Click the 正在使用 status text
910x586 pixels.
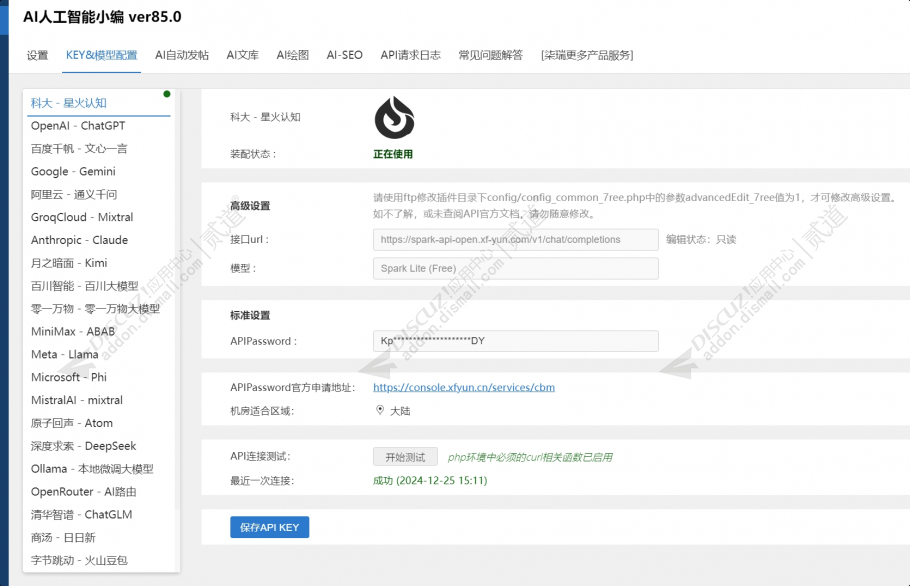pyautogui.click(x=393, y=154)
